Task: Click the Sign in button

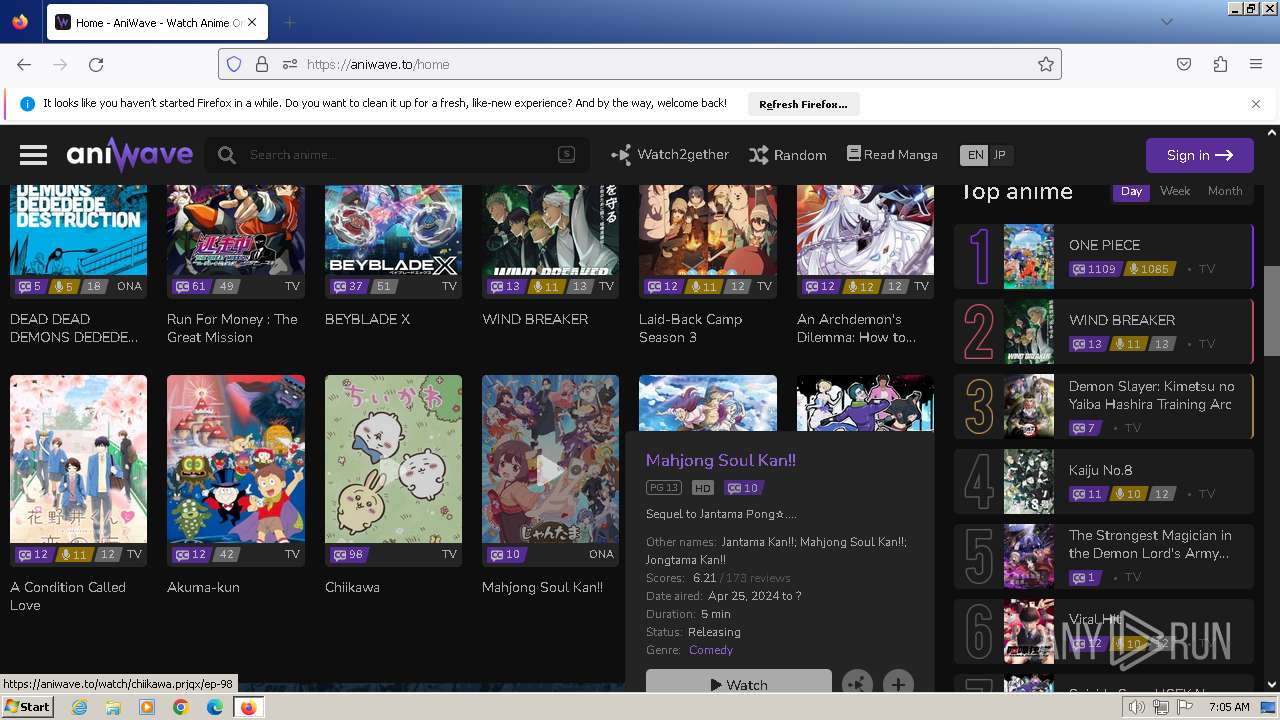Action: (x=1199, y=155)
